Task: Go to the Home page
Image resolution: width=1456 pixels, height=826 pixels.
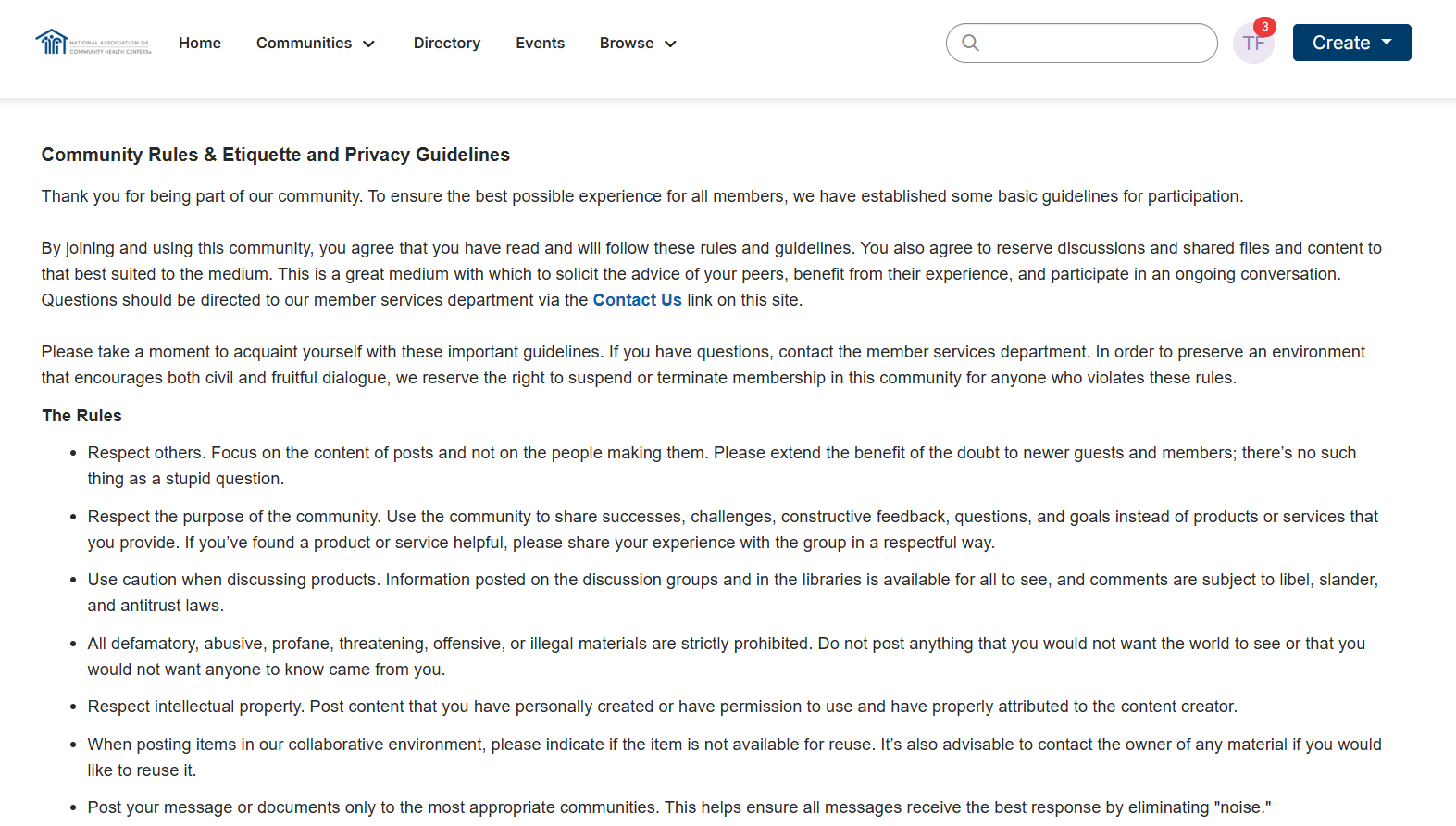Action: 200,43
